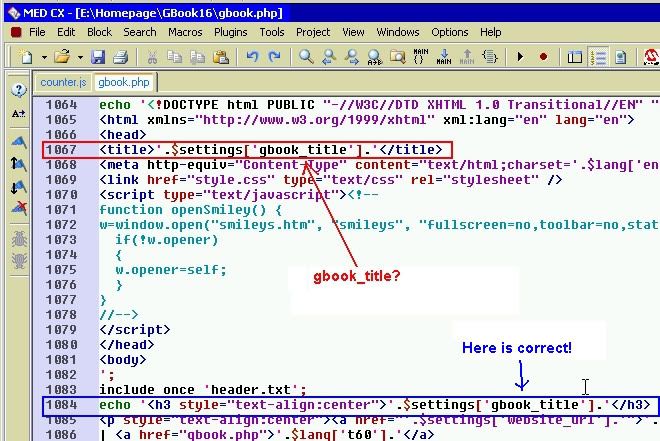Go to previous bookmark up-arrow flag
This screenshot has height=441, width=660.
point(19,164)
